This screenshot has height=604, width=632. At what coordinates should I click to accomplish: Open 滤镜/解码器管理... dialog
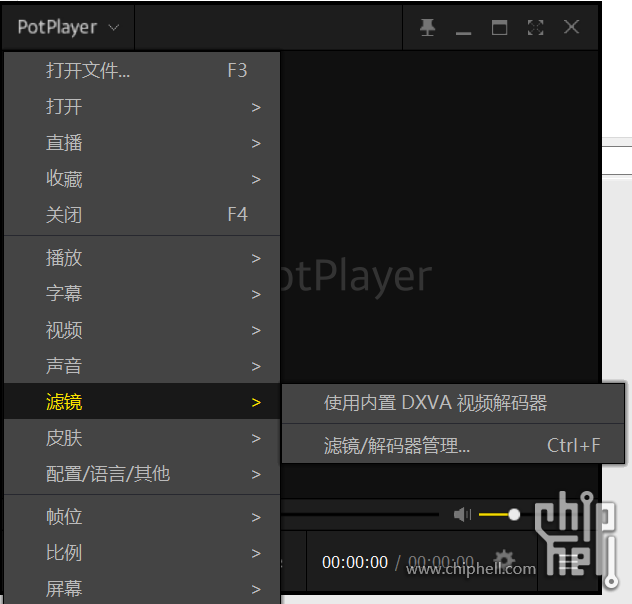pyautogui.click(x=453, y=445)
